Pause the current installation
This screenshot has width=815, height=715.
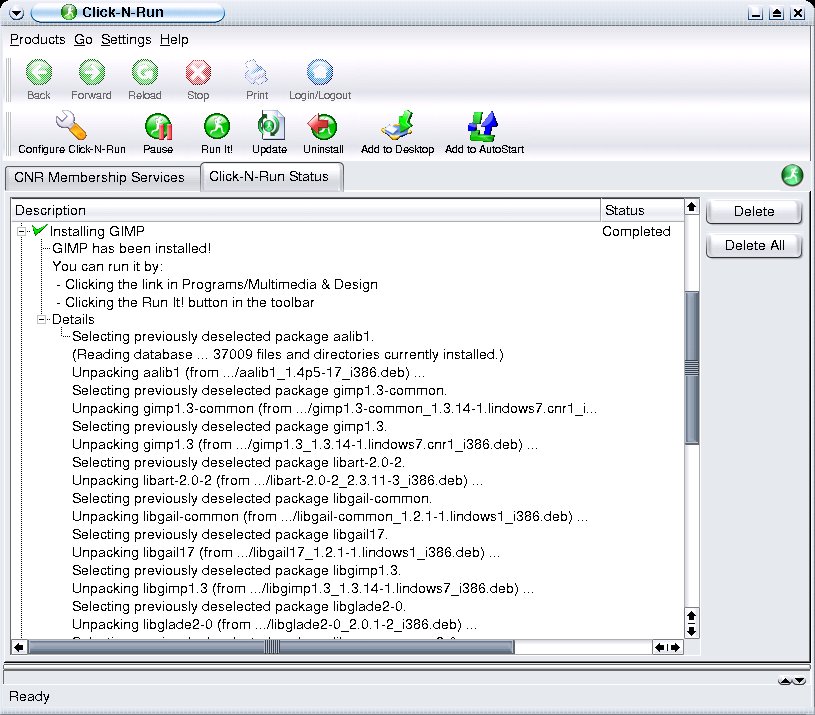point(158,133)
